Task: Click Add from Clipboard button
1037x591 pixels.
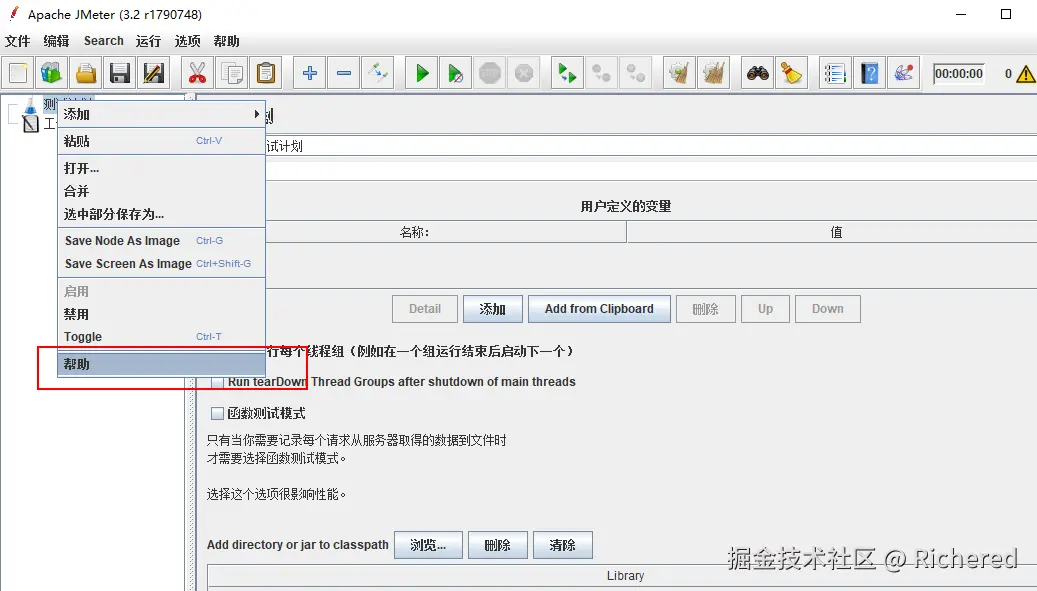Action: click(599, 309)
